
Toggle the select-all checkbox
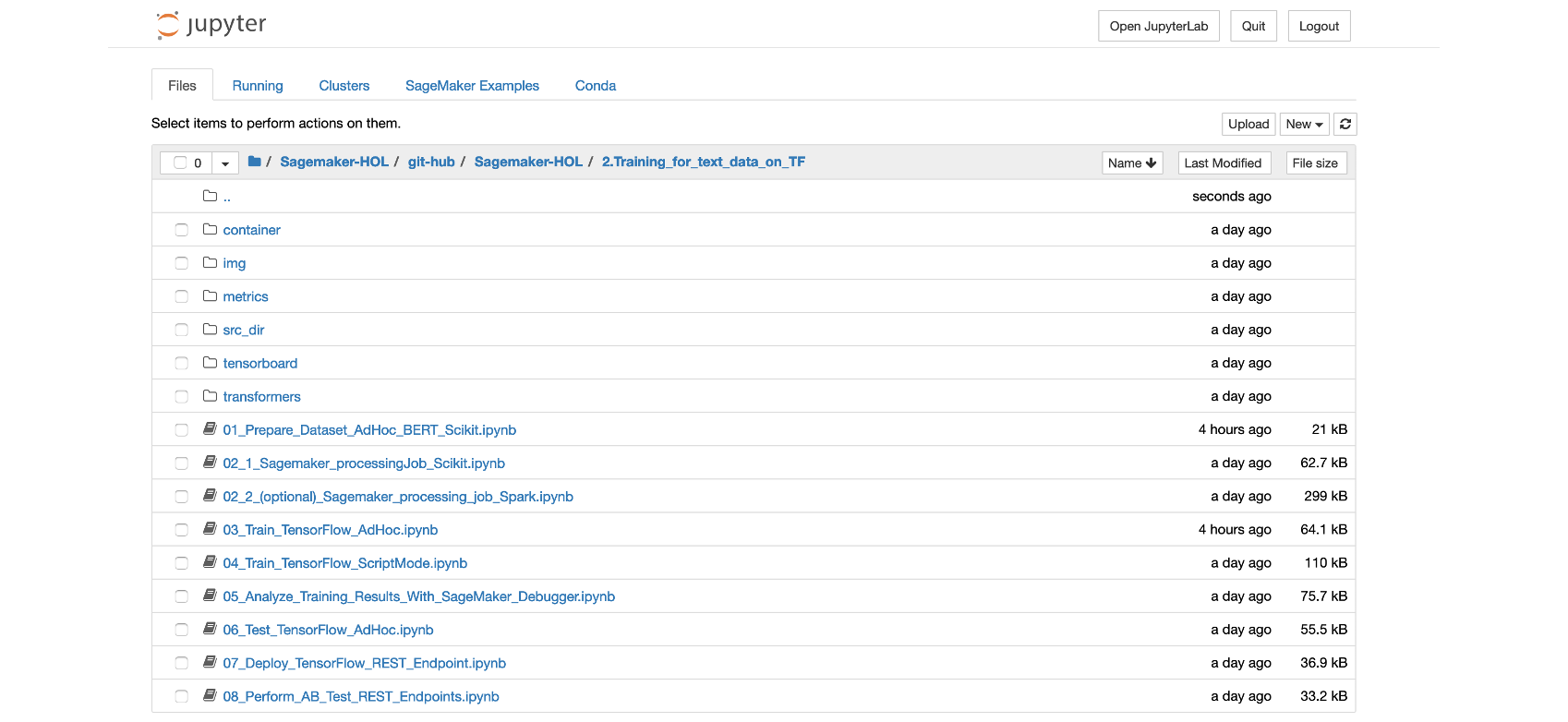coord(180,162)
